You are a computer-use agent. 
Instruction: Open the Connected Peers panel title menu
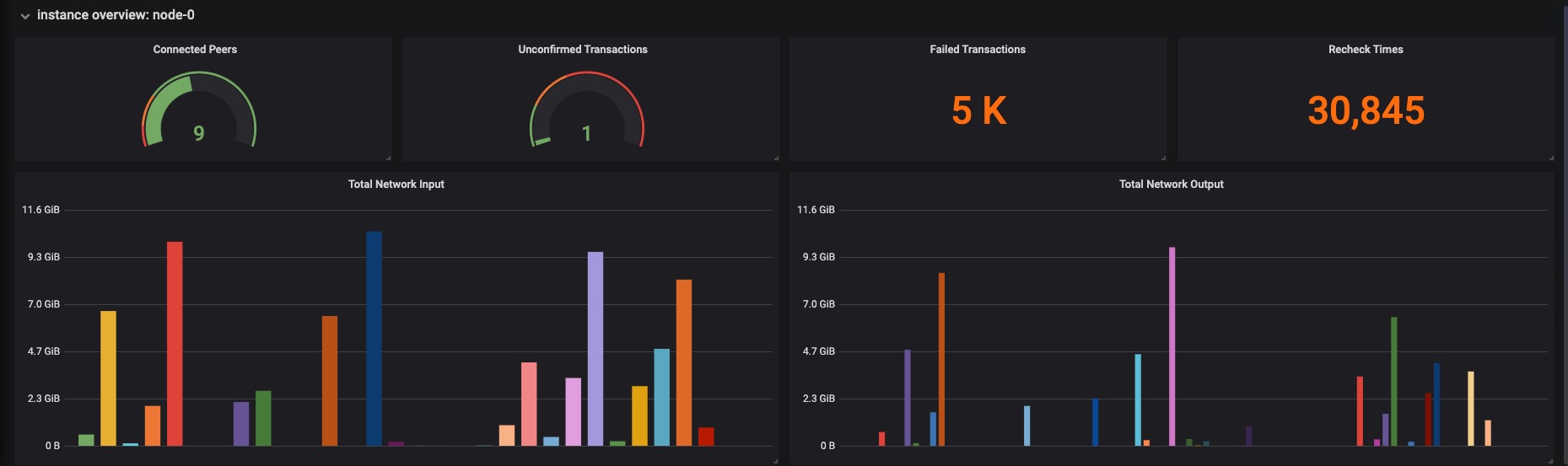(x=195, y=50)
